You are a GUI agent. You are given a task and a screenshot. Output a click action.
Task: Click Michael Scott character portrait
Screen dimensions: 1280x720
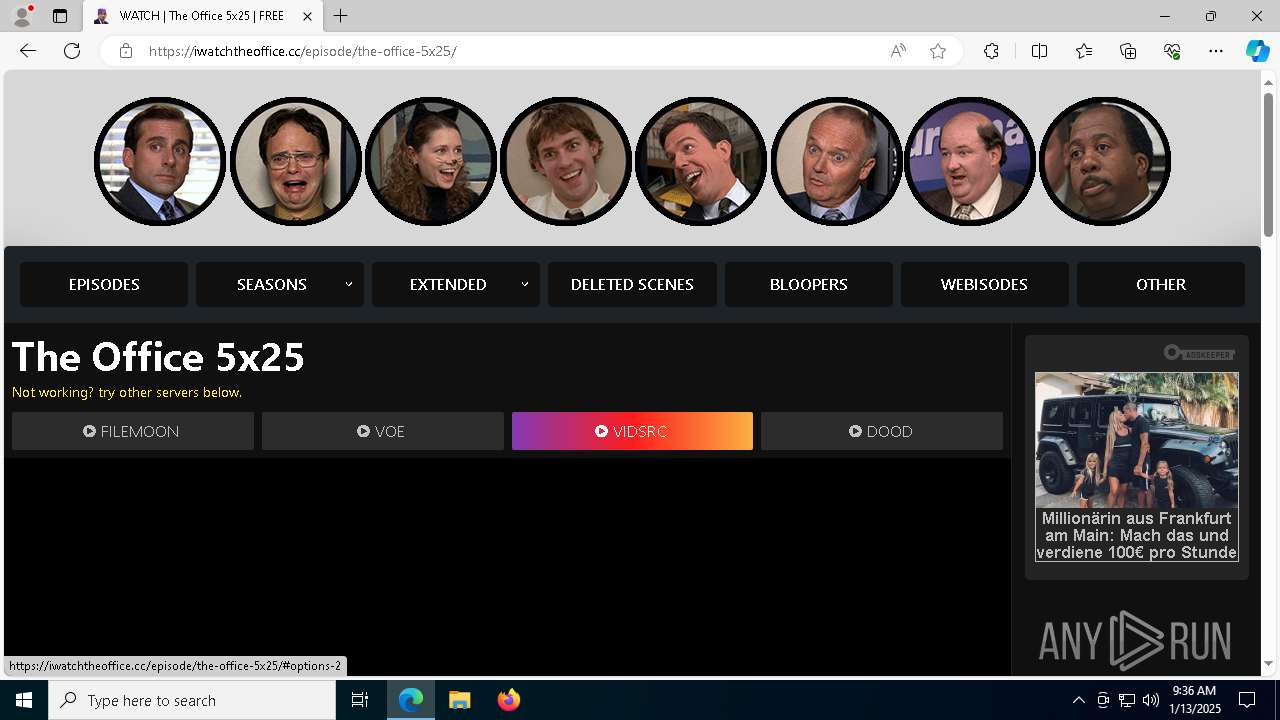pos(160,161)
